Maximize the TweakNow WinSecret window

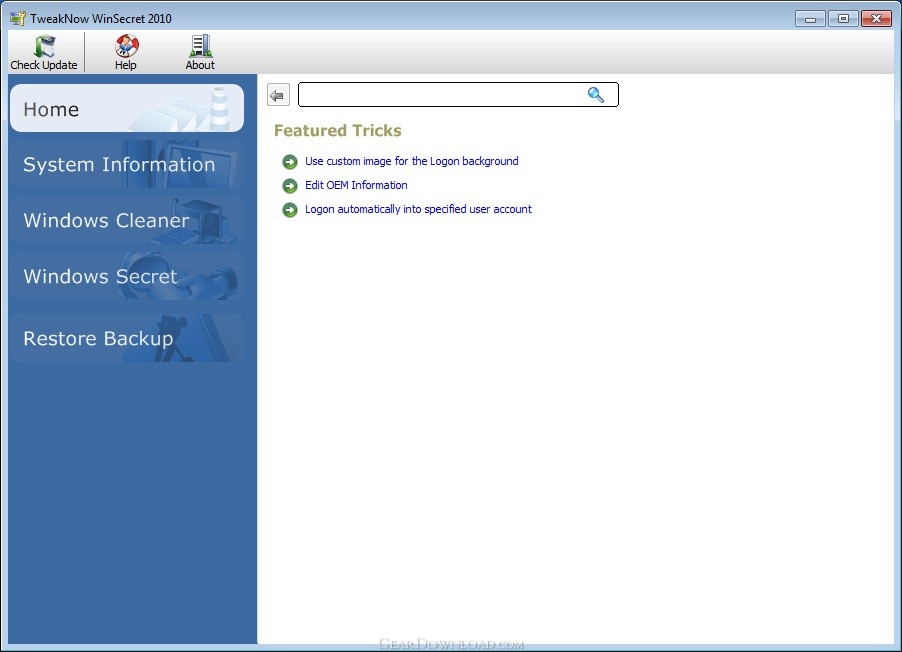(x=843, y=19)
